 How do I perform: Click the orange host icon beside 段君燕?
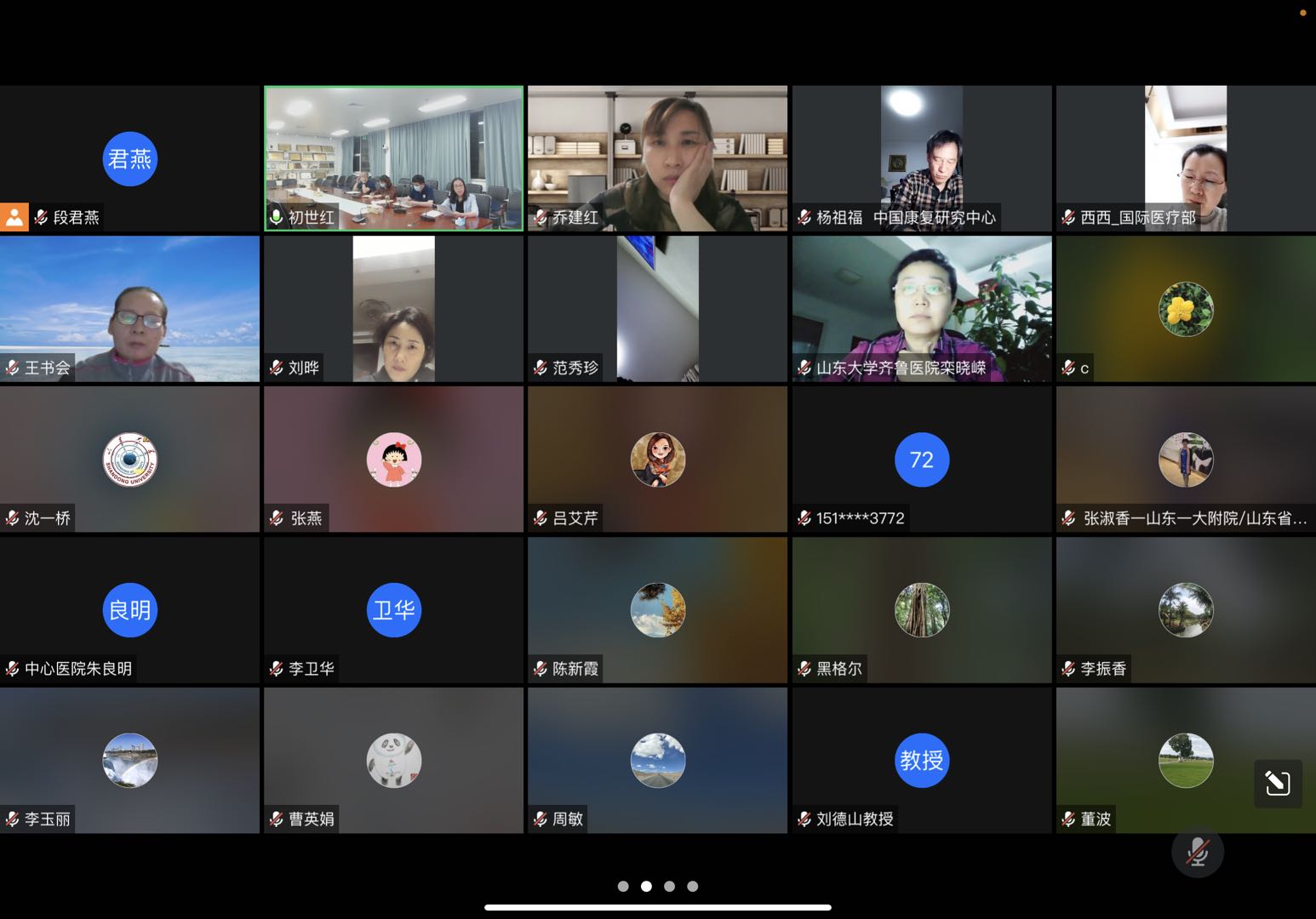click(14, 217)
